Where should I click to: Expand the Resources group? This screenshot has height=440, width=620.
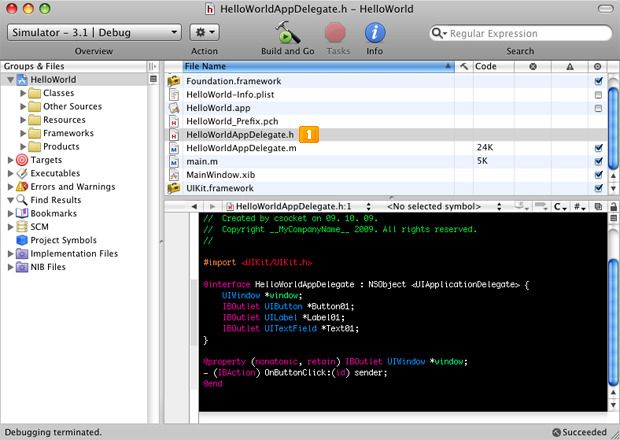pyautogui.click(x=23, y=120)
